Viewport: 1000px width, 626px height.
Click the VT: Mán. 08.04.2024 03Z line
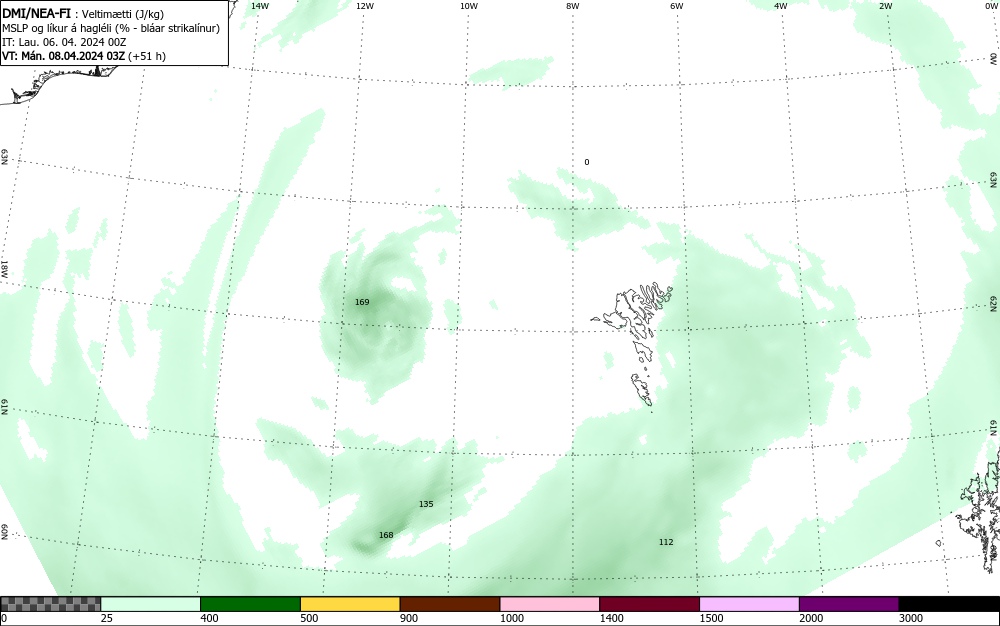click(84, 56)
